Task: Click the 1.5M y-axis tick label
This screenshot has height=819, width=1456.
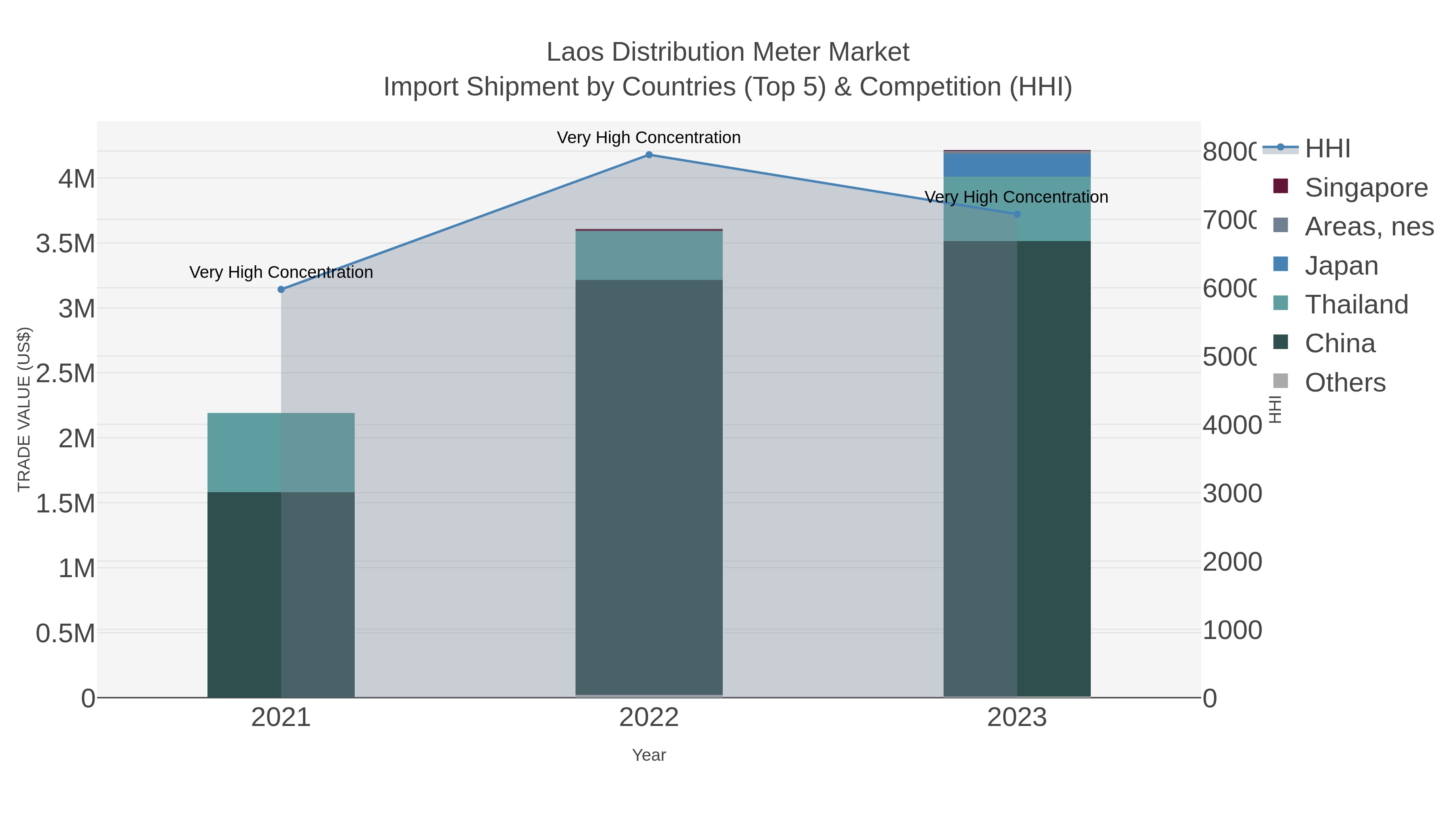Action: [x=66, y=504]
